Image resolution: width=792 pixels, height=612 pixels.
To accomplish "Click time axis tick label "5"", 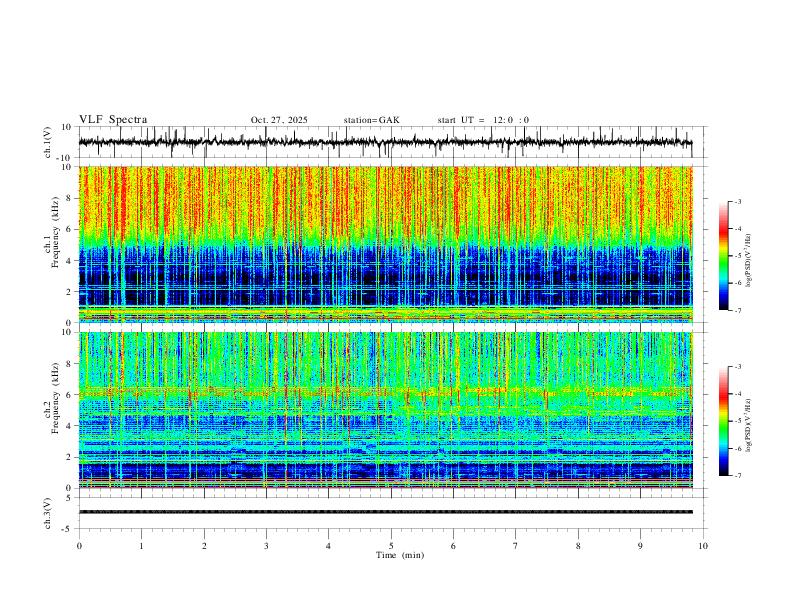I will pyautogui.click(x=391, y=546).
